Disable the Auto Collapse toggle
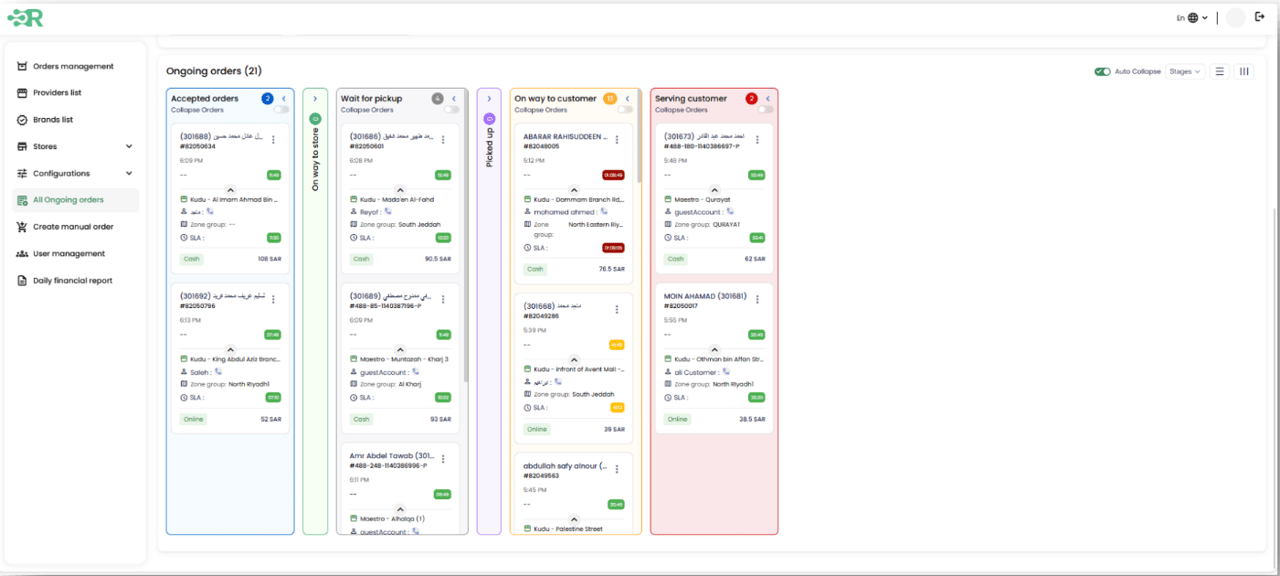Screen dimensions: 1280x576 (x=1102, y=72)
